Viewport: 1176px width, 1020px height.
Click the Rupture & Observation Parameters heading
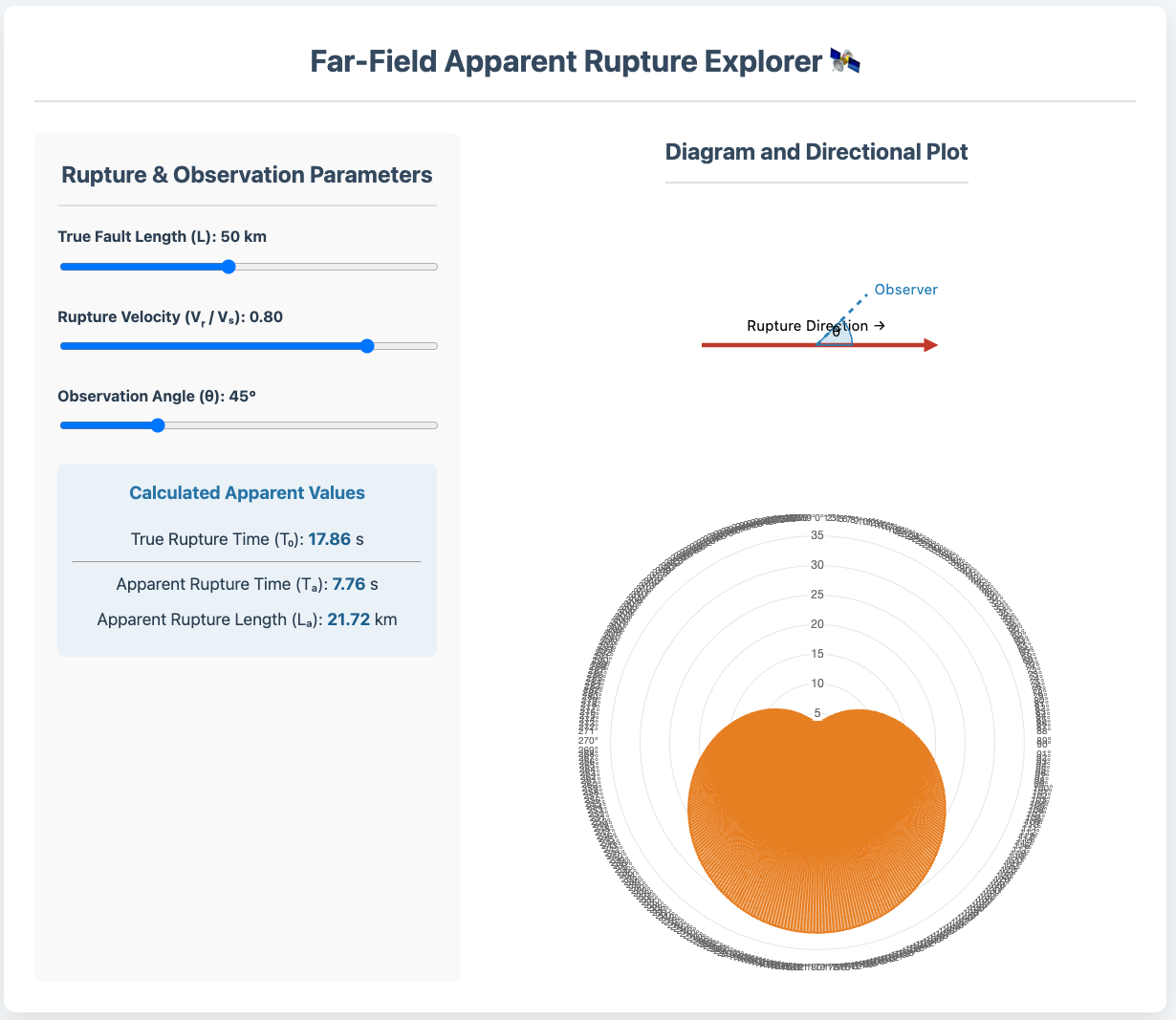[x=247, y=175]
